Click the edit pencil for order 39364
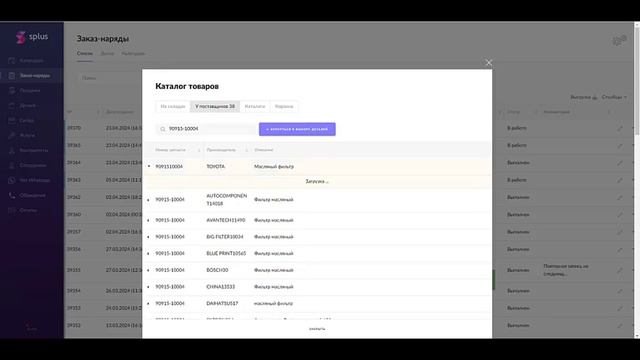 pyautogui.click(x=620, y=162)
